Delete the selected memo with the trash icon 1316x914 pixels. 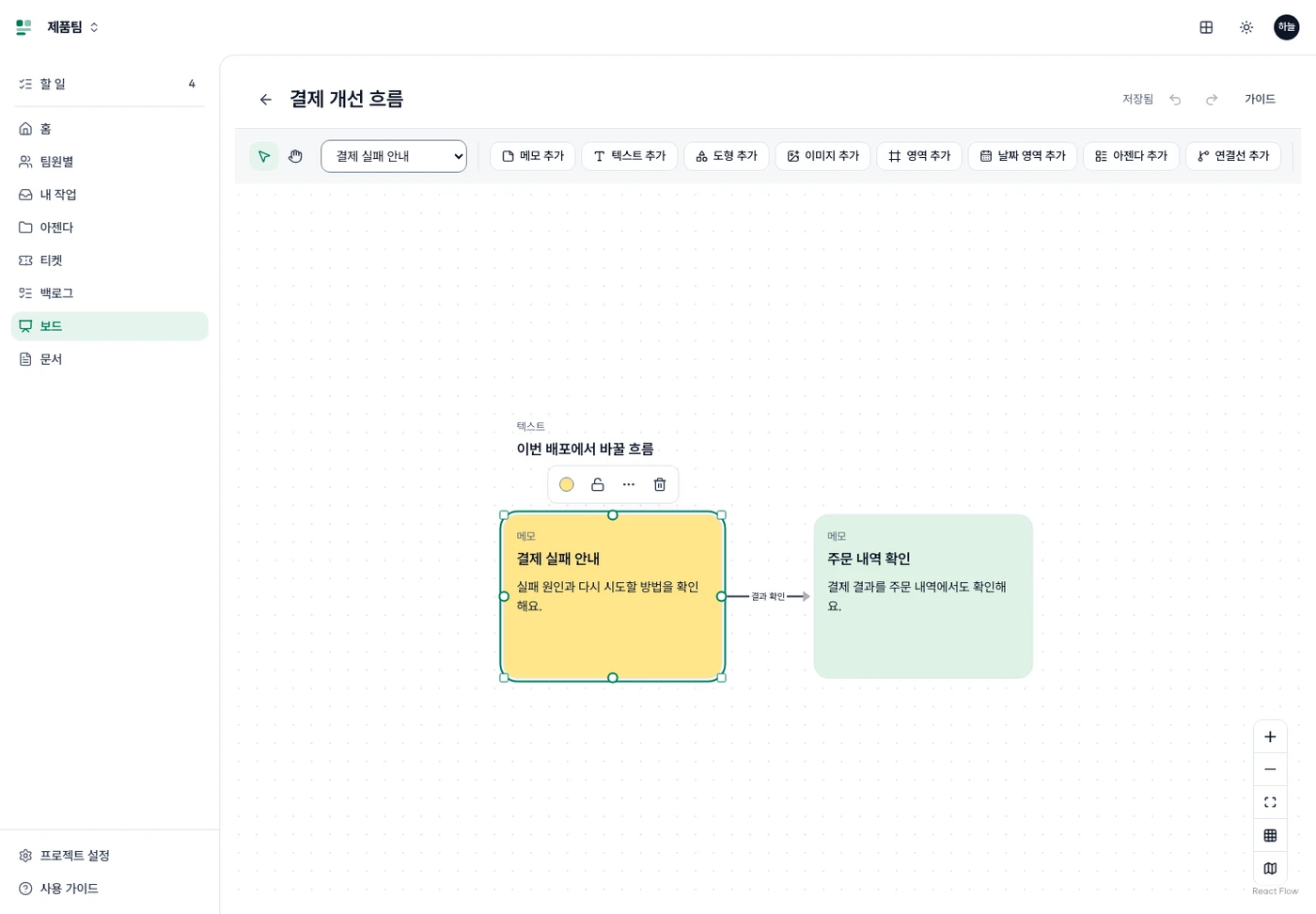coord(660,484)
